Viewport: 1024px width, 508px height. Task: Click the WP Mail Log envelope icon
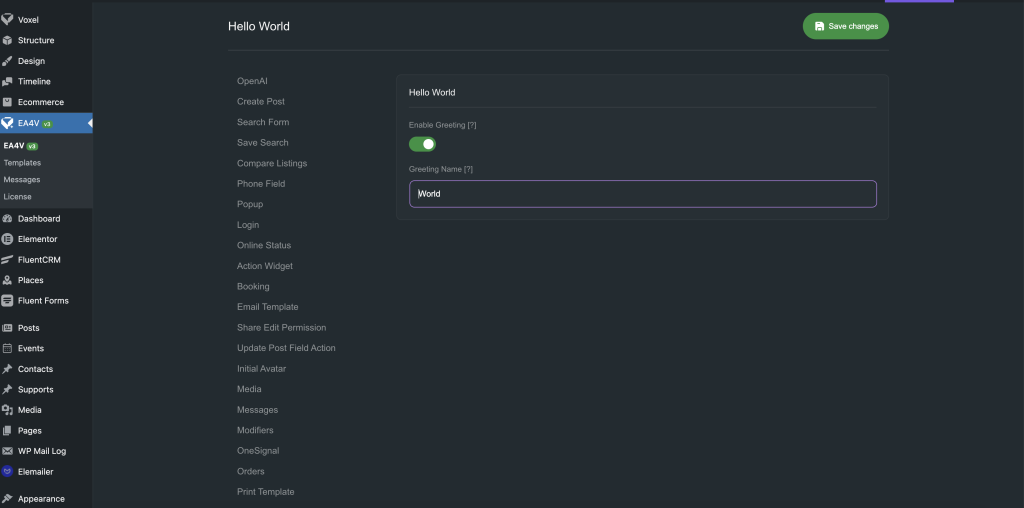point(8,451)
